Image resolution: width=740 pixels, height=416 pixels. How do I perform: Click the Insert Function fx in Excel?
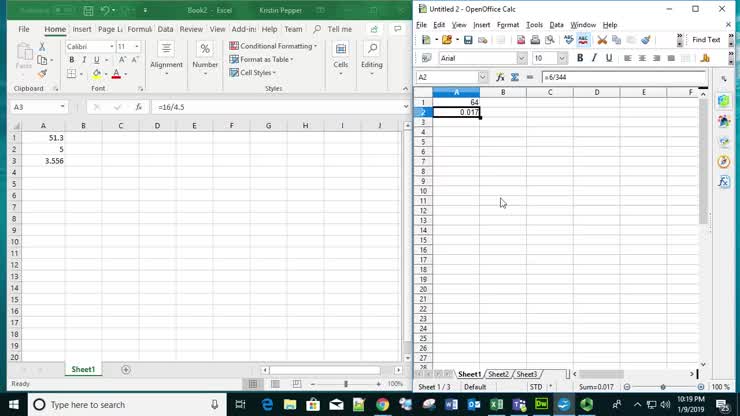click(x=139, y=107)
